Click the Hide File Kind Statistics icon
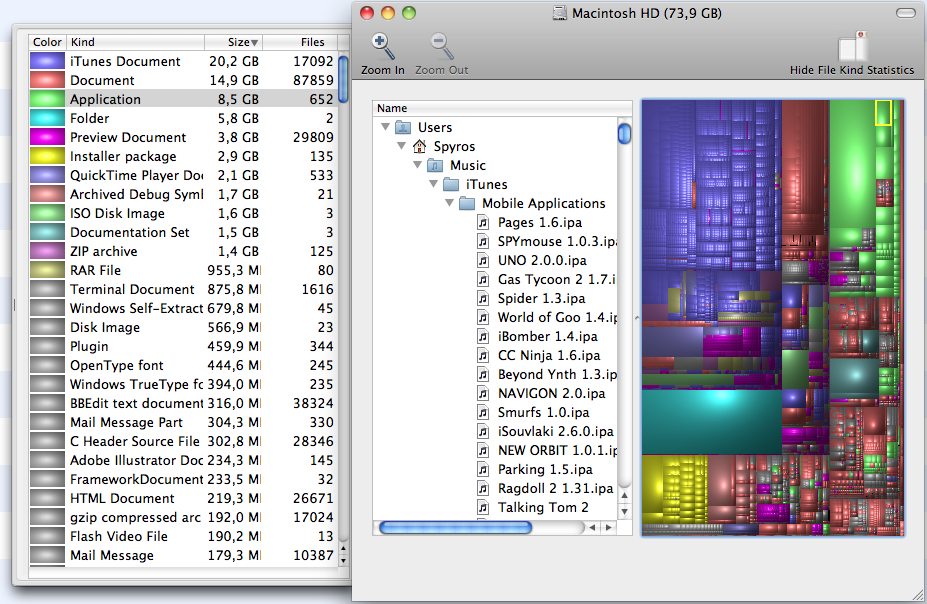The height and width of the screenshot is (604, 927). pyautogui.click(x=852, y=46)
